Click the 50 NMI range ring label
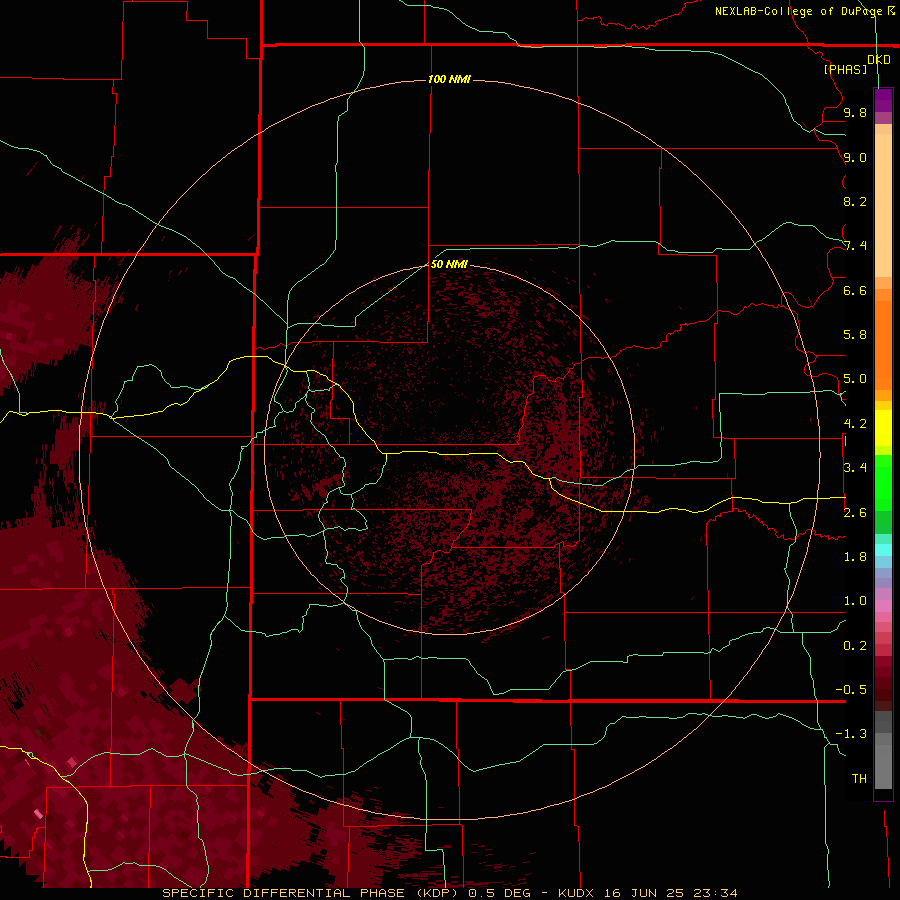The height and width of the screenshot is (900, 900). [x=449, y=264]
